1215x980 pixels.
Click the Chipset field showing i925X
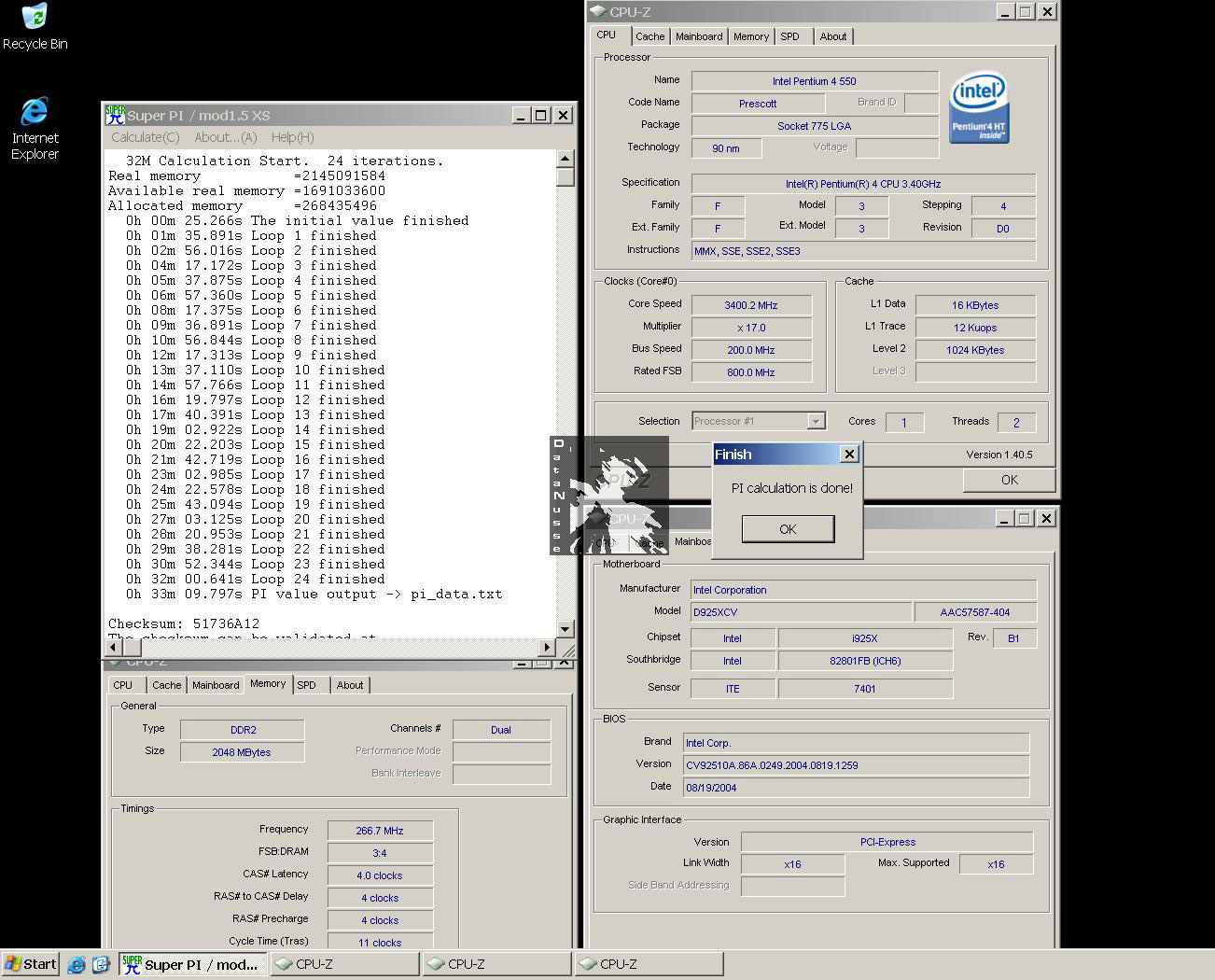865,638
